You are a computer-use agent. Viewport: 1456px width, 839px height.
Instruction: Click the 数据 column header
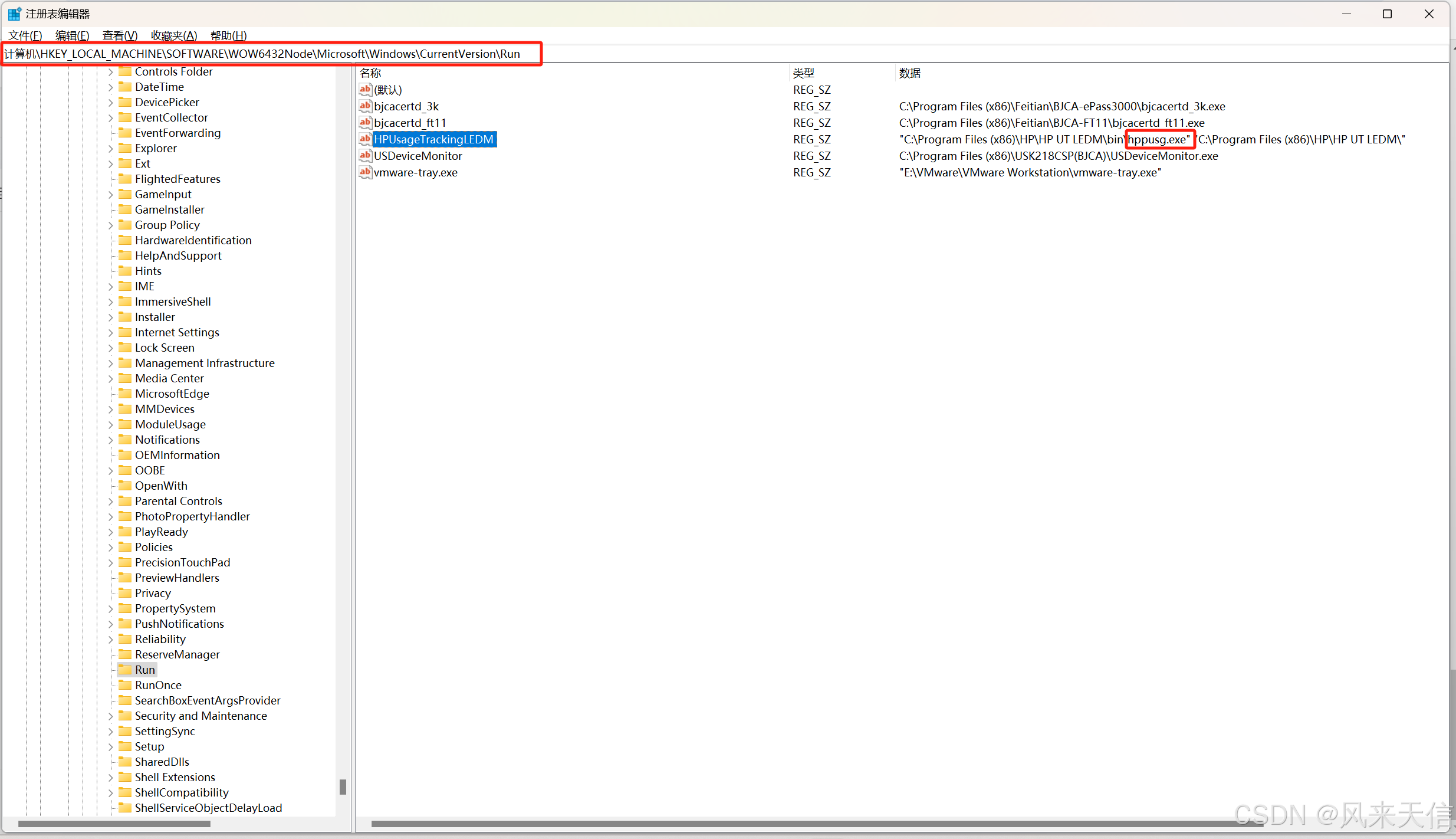coord(909,73)
